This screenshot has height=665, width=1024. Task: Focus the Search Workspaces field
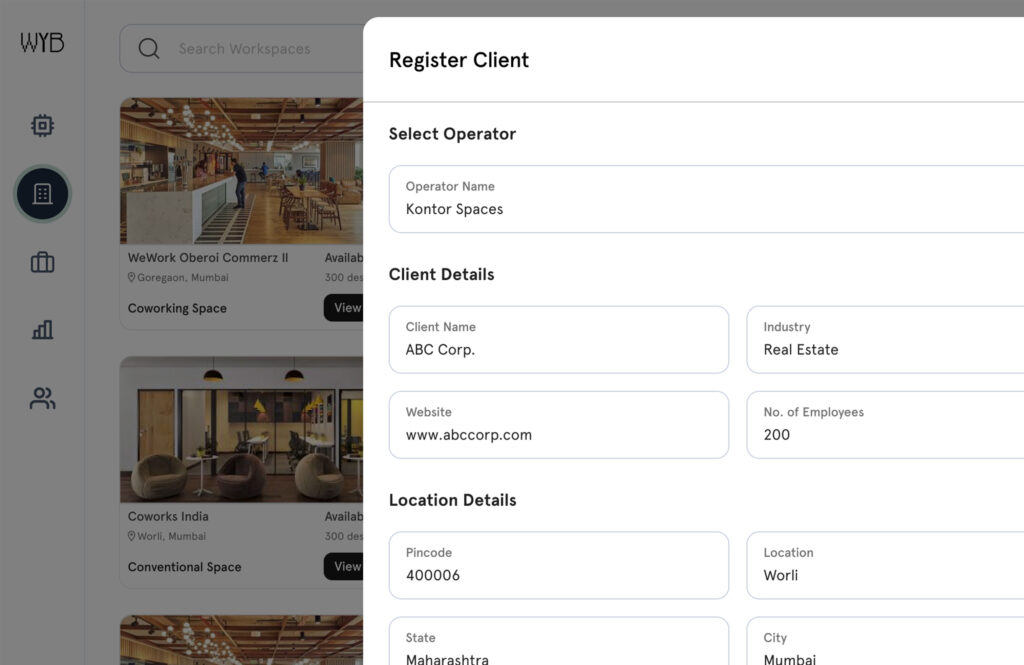pos(260,49)
